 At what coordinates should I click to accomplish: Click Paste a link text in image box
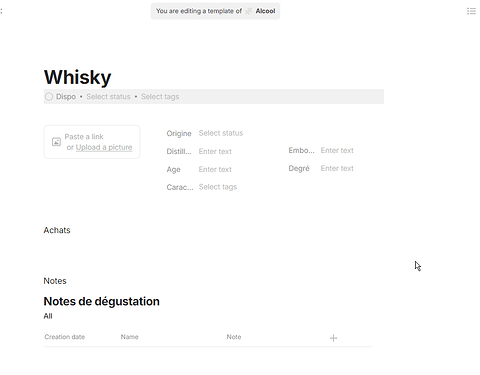[84, 137]
